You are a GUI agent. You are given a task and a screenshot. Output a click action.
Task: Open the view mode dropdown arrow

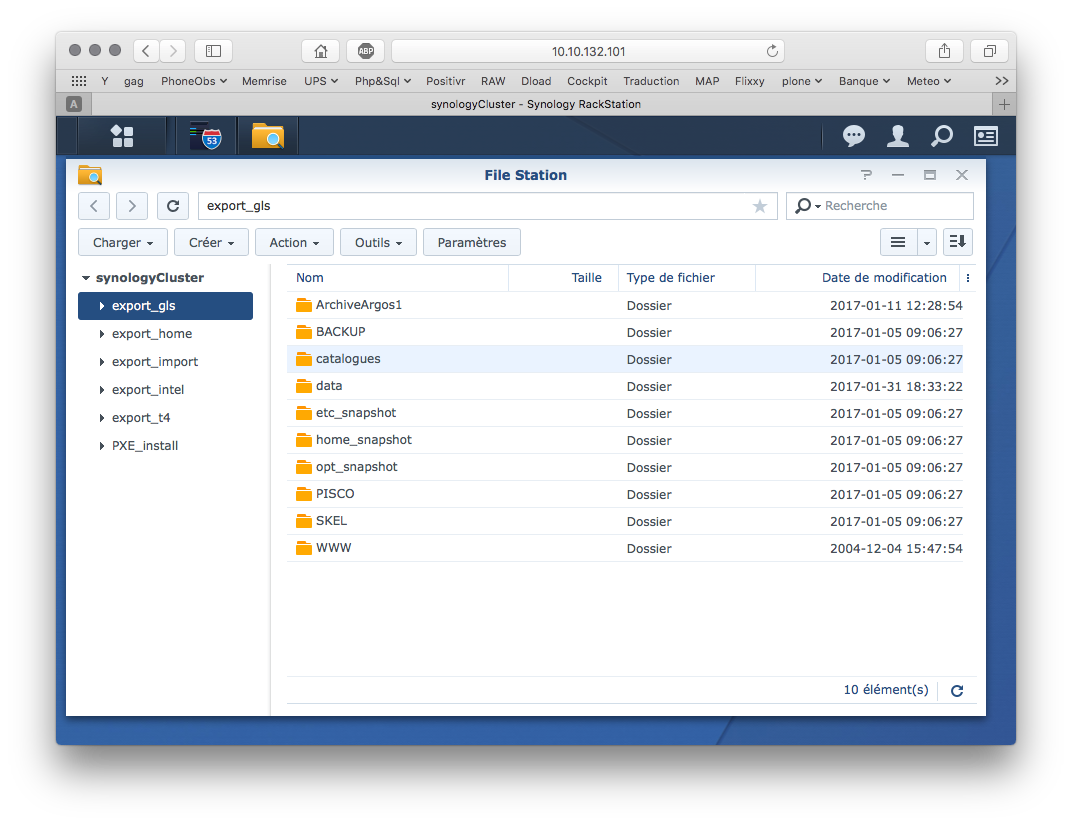(x=927, y=242)
